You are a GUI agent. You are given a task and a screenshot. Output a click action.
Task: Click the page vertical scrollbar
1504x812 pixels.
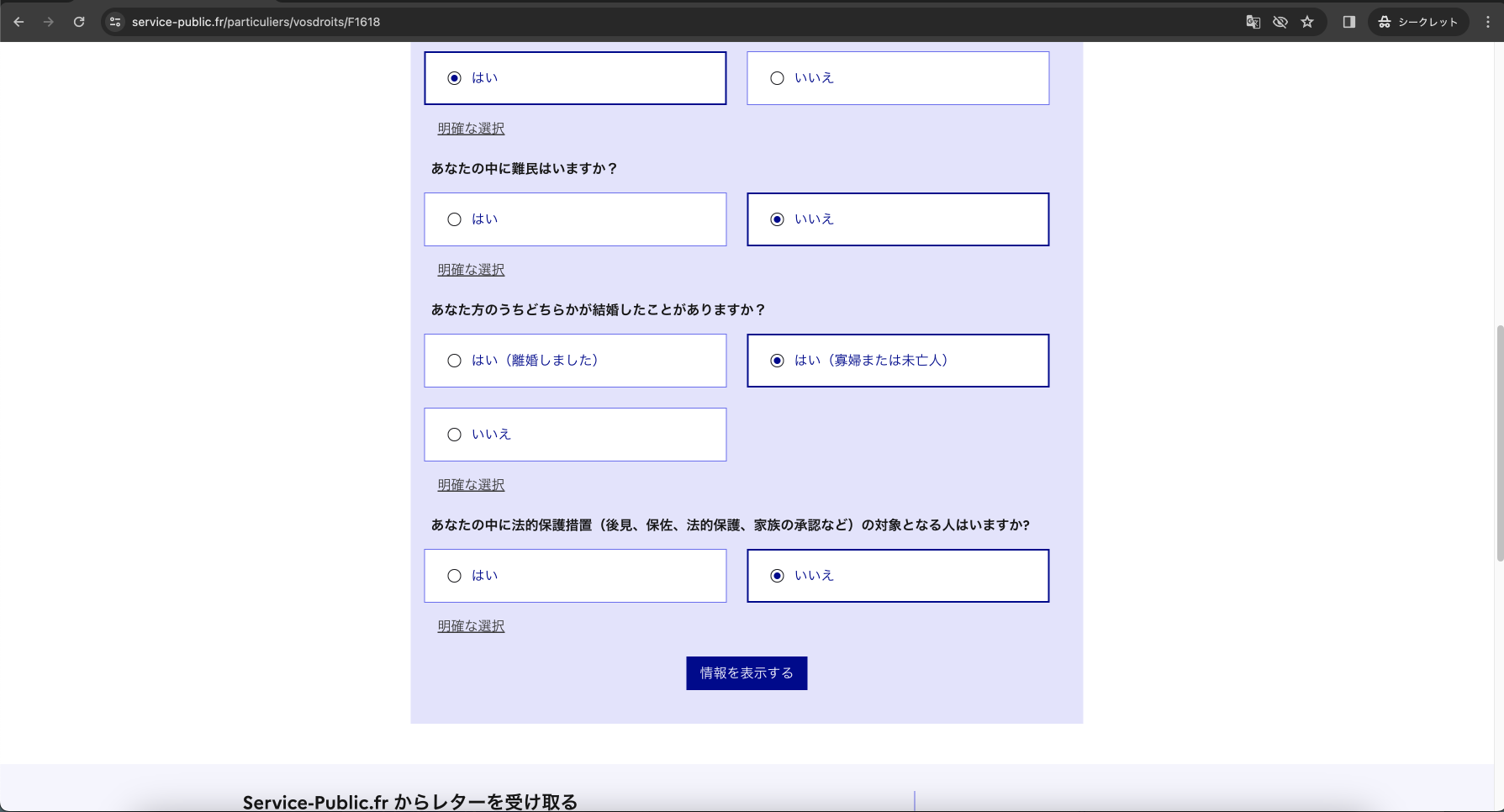pos(1499,443)
